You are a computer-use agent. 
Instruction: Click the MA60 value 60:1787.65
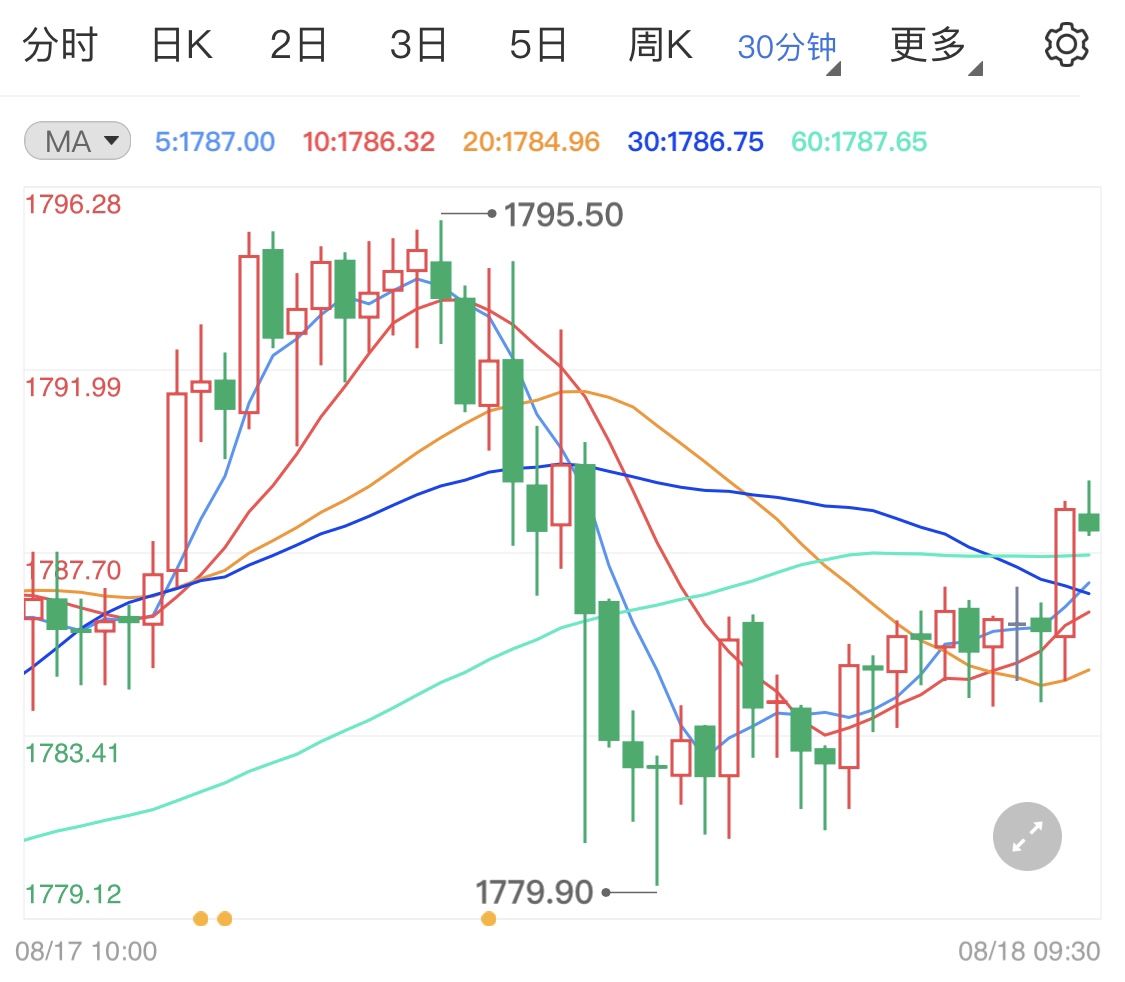click(x=859, y=142)
